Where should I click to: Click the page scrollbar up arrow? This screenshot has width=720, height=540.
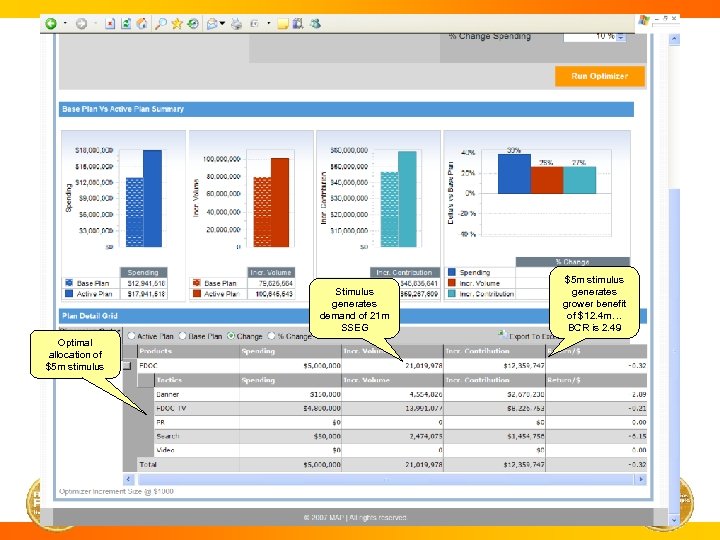pyautogui.click(x=674, y=39)
